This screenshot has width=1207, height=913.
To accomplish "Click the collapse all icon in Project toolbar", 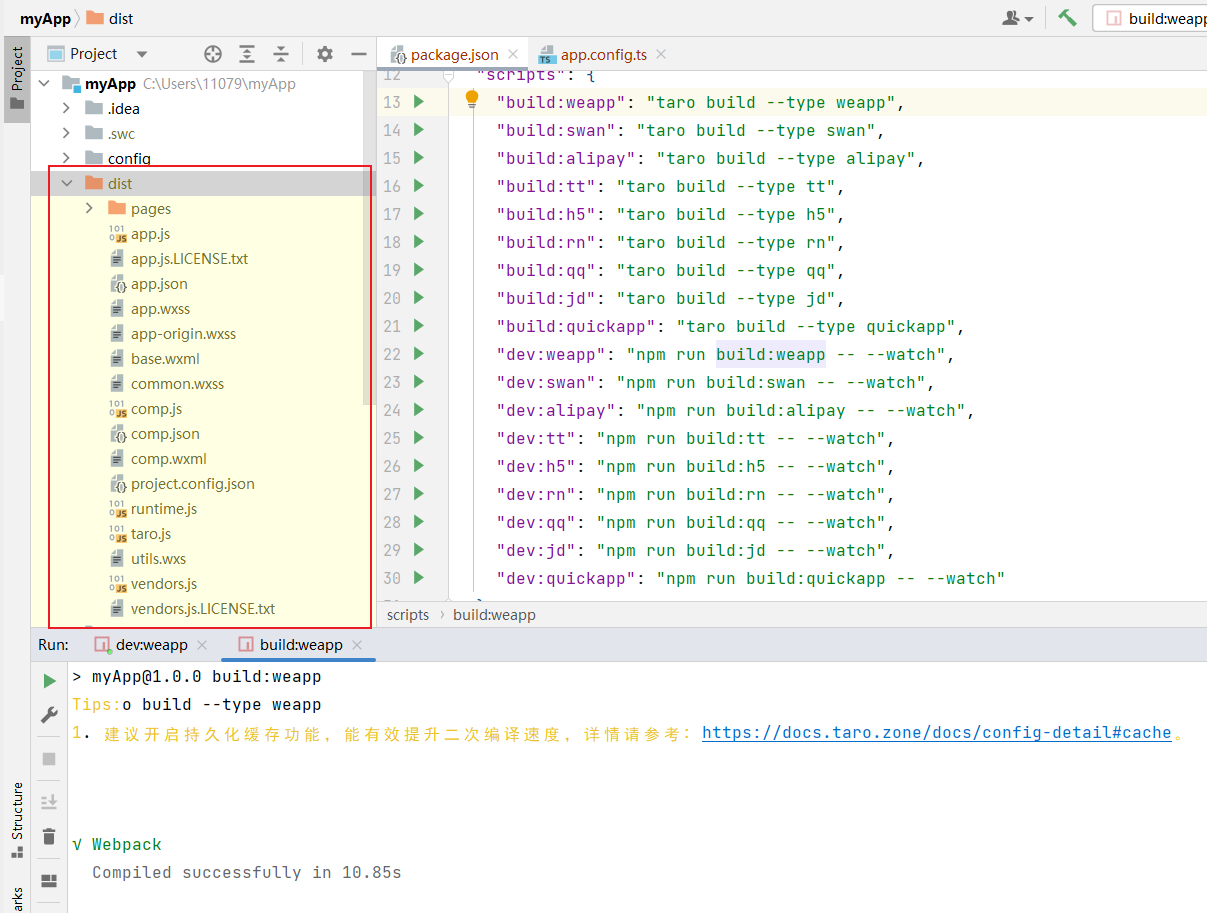I will click(x=281, y=54).
